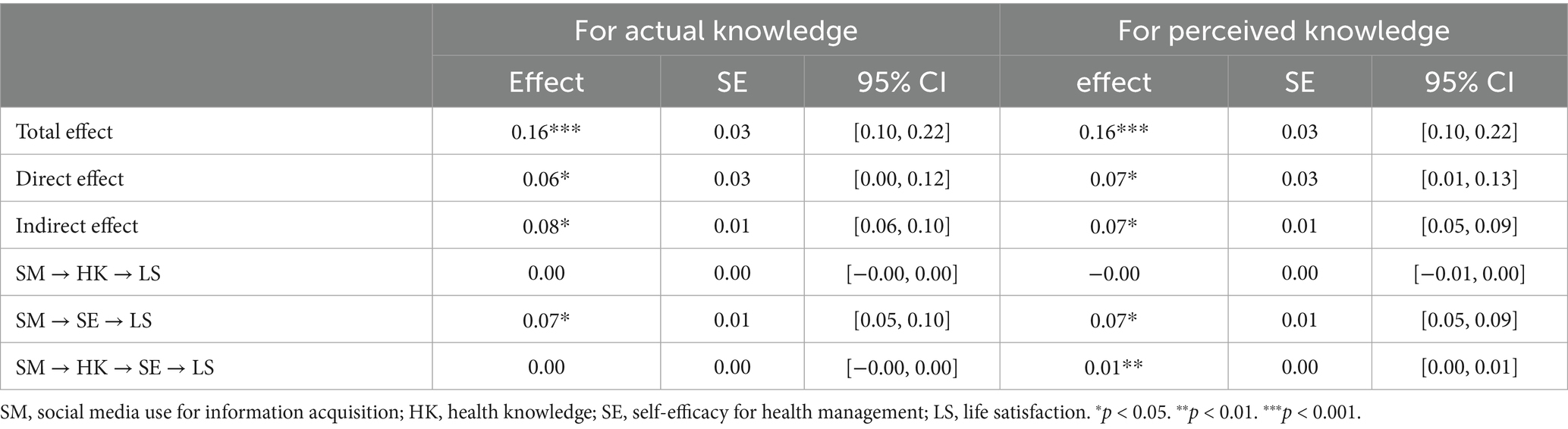This screenshot has width=1568, height=429.
Task: Click the 0.16*** total effect for actual knowledge
Action: pyautogui.click(x=546, y=131)
